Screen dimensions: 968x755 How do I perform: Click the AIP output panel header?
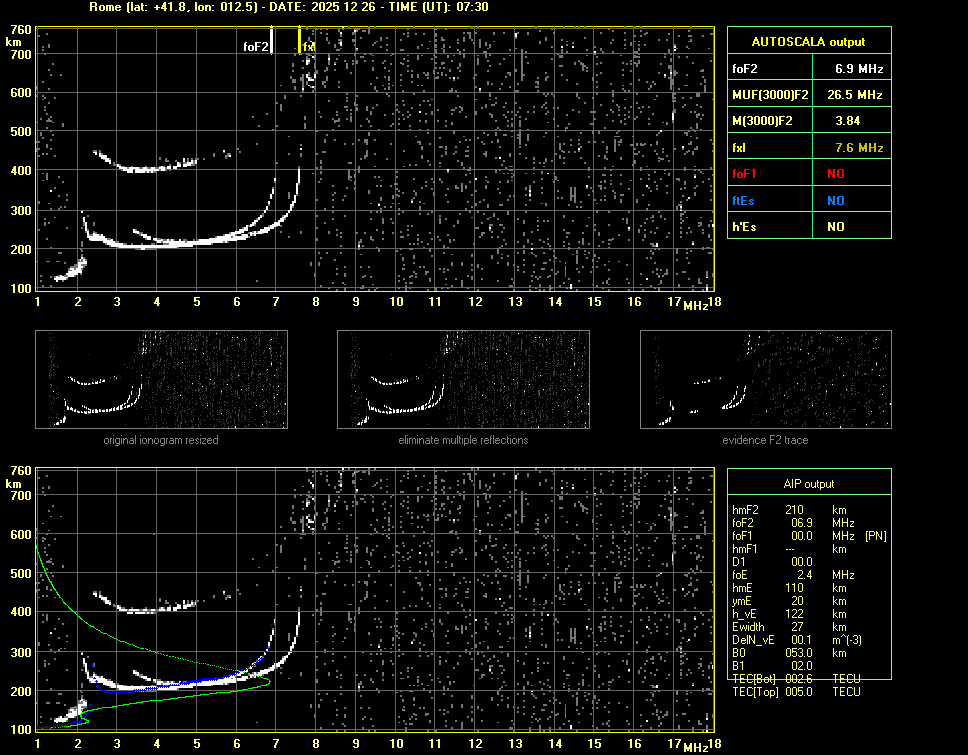(x=808, y=484)
